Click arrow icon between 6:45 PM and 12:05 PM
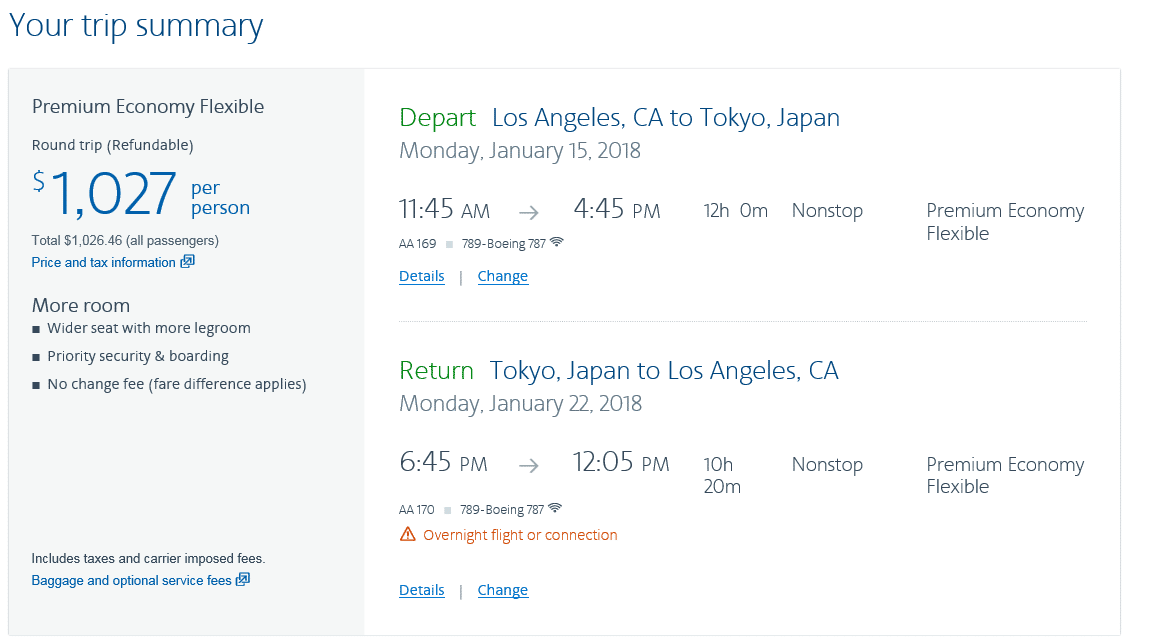The width and height of the screenshot is (1172, 642). (529, 465)
